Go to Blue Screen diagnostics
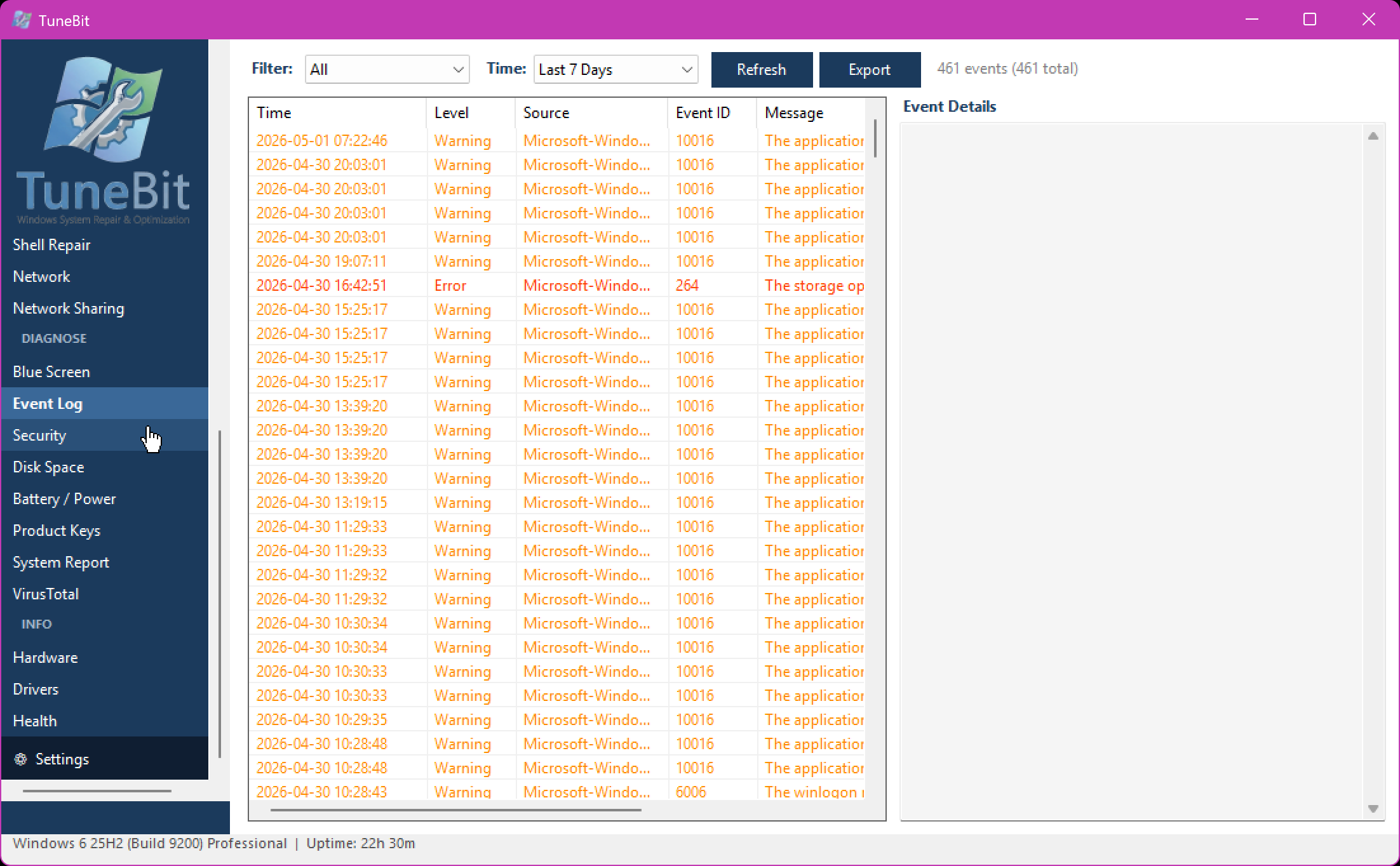 [105, 371]
